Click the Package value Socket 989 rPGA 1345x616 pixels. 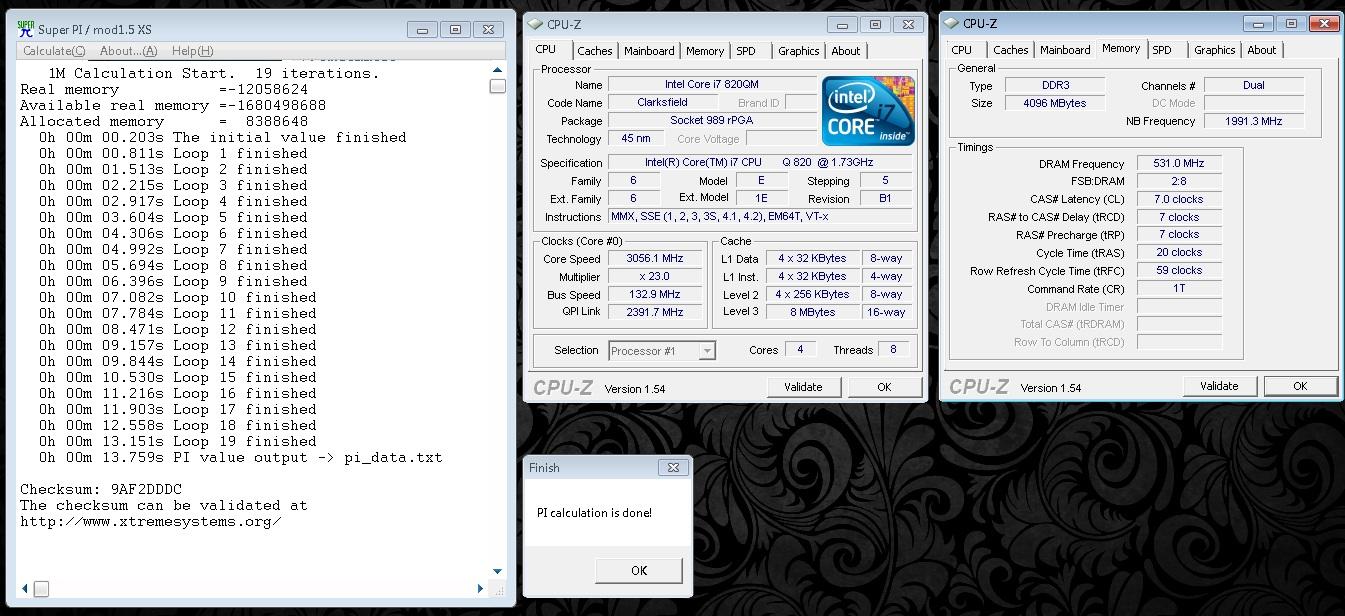tap(712, 121)
